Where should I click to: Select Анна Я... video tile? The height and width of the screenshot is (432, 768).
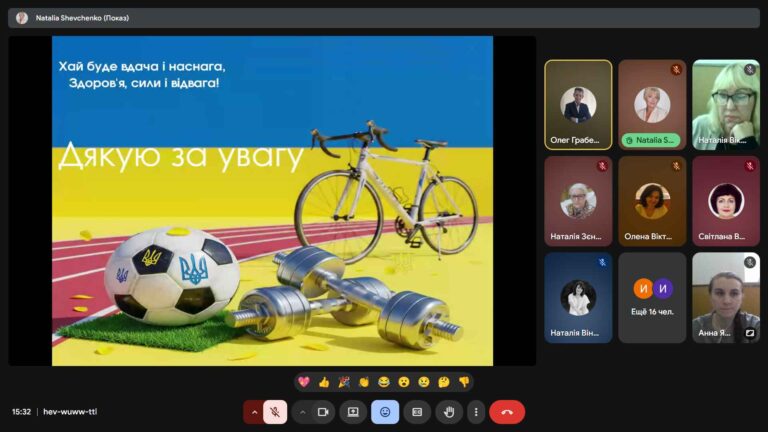click(x=726, y=297)
